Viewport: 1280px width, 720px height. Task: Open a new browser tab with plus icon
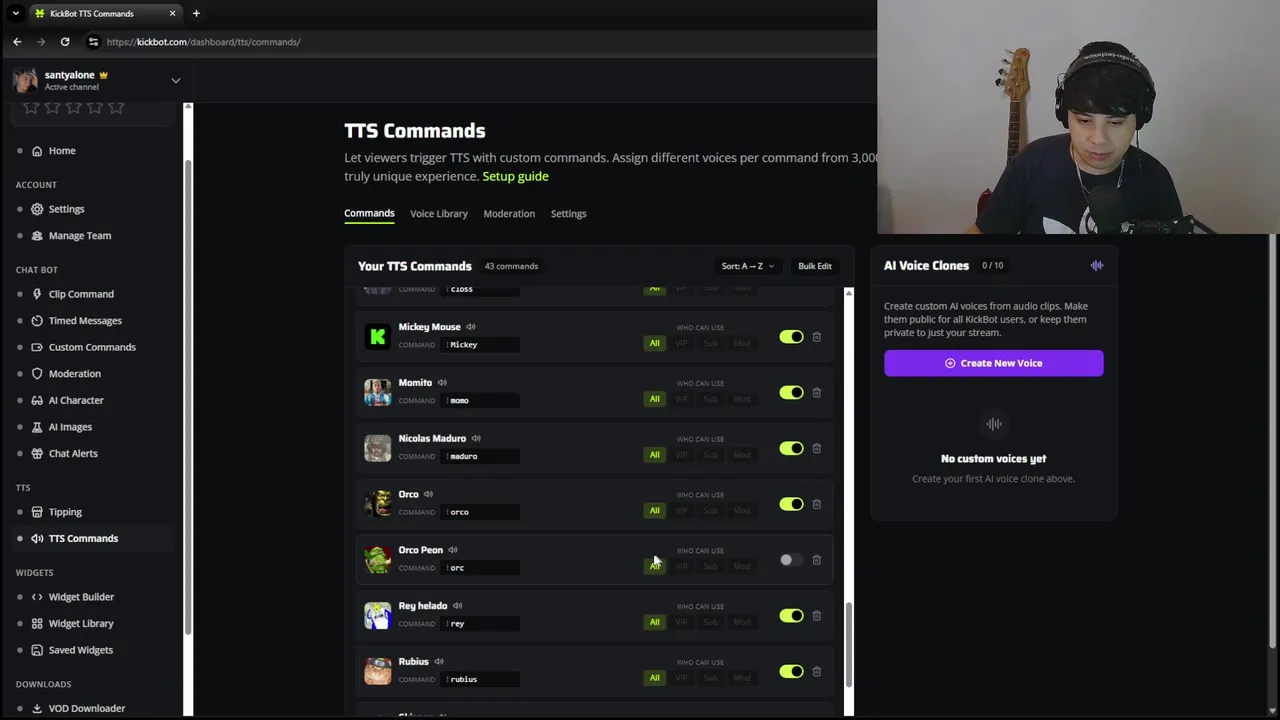pyautogui.click(x=196, y=13)
